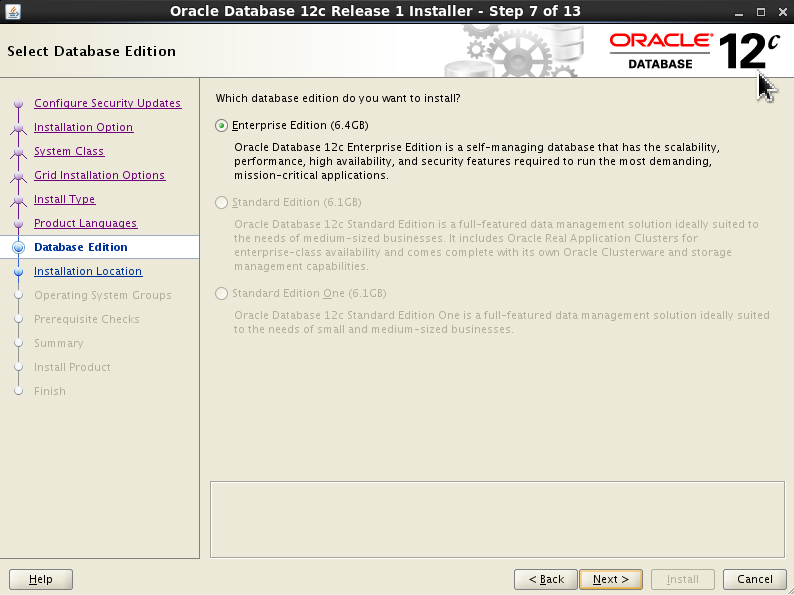Go to the Installation Location step
The width and height of the screenshot is (794, 595).
(x=88, y=271)
